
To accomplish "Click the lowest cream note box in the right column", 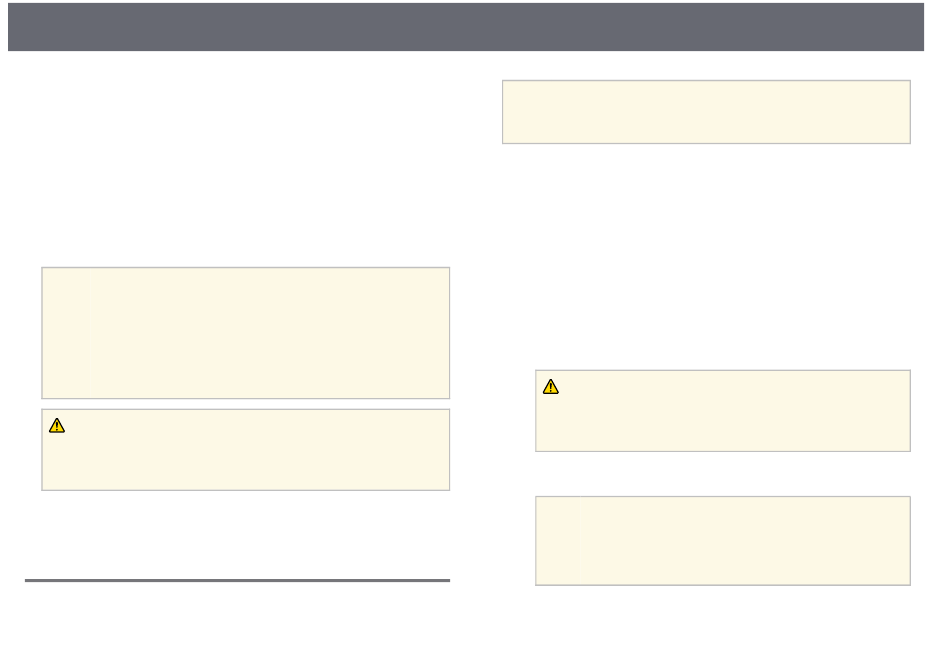I will click(x=723, y=541).
